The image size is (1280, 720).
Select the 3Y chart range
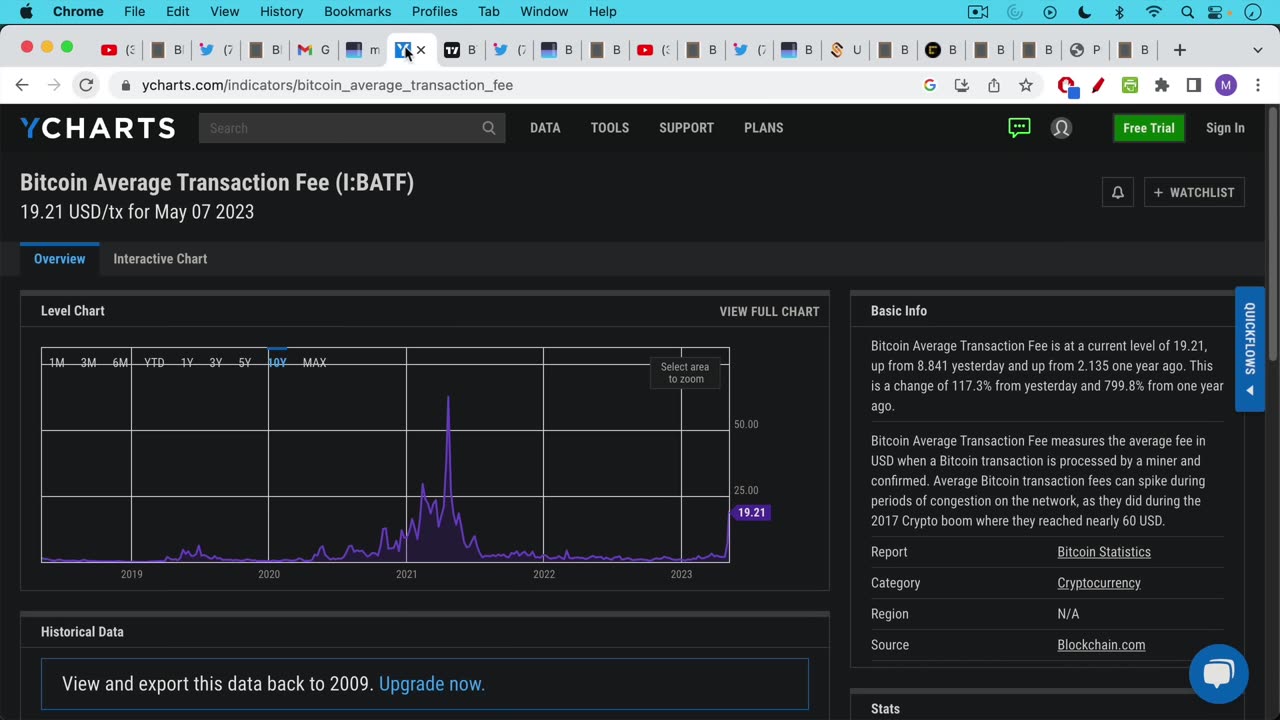click(x=216, y=363)
